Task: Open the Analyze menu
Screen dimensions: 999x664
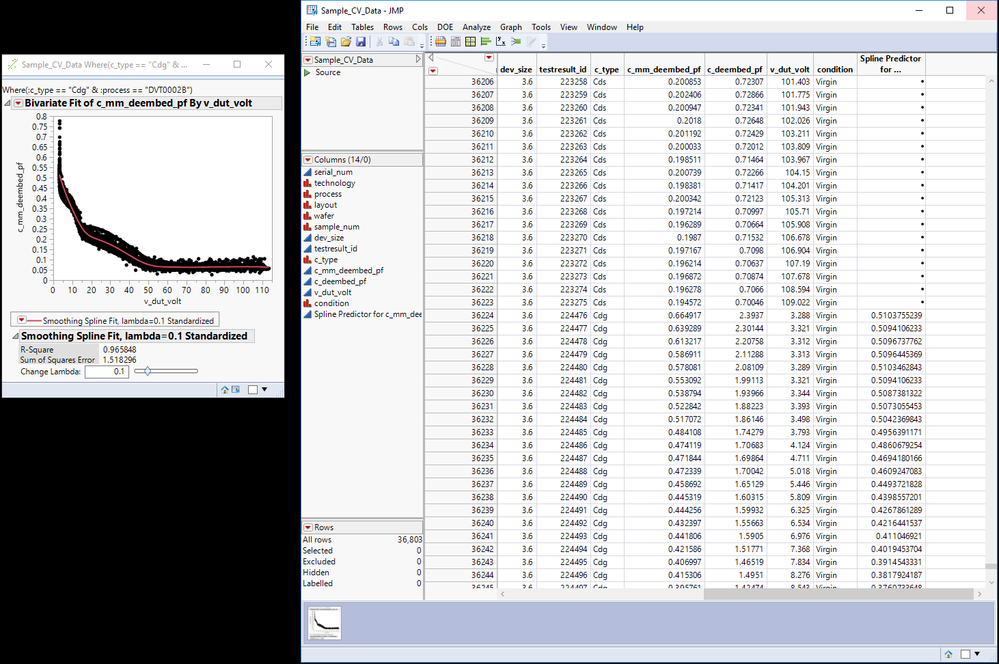Action: click(477, 27)
